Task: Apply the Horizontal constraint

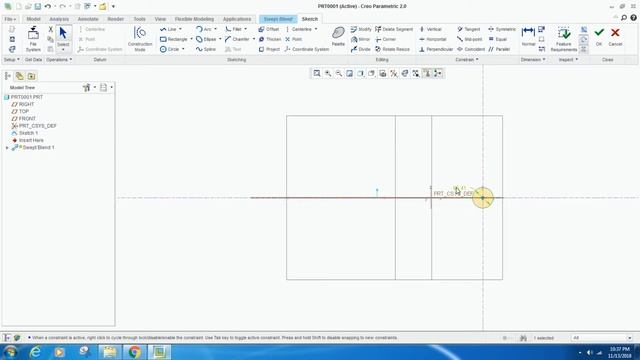Action: point(433,39)
